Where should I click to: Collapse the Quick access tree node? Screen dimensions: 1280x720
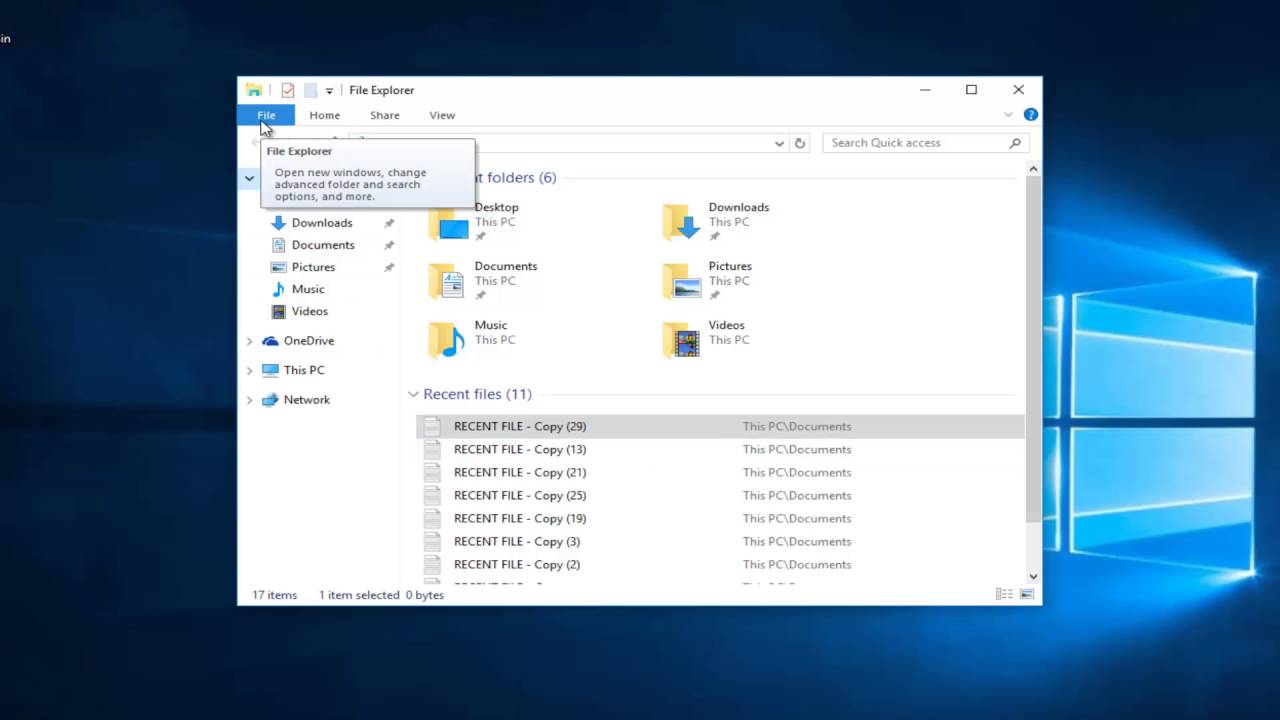click(x=249, y=178)
